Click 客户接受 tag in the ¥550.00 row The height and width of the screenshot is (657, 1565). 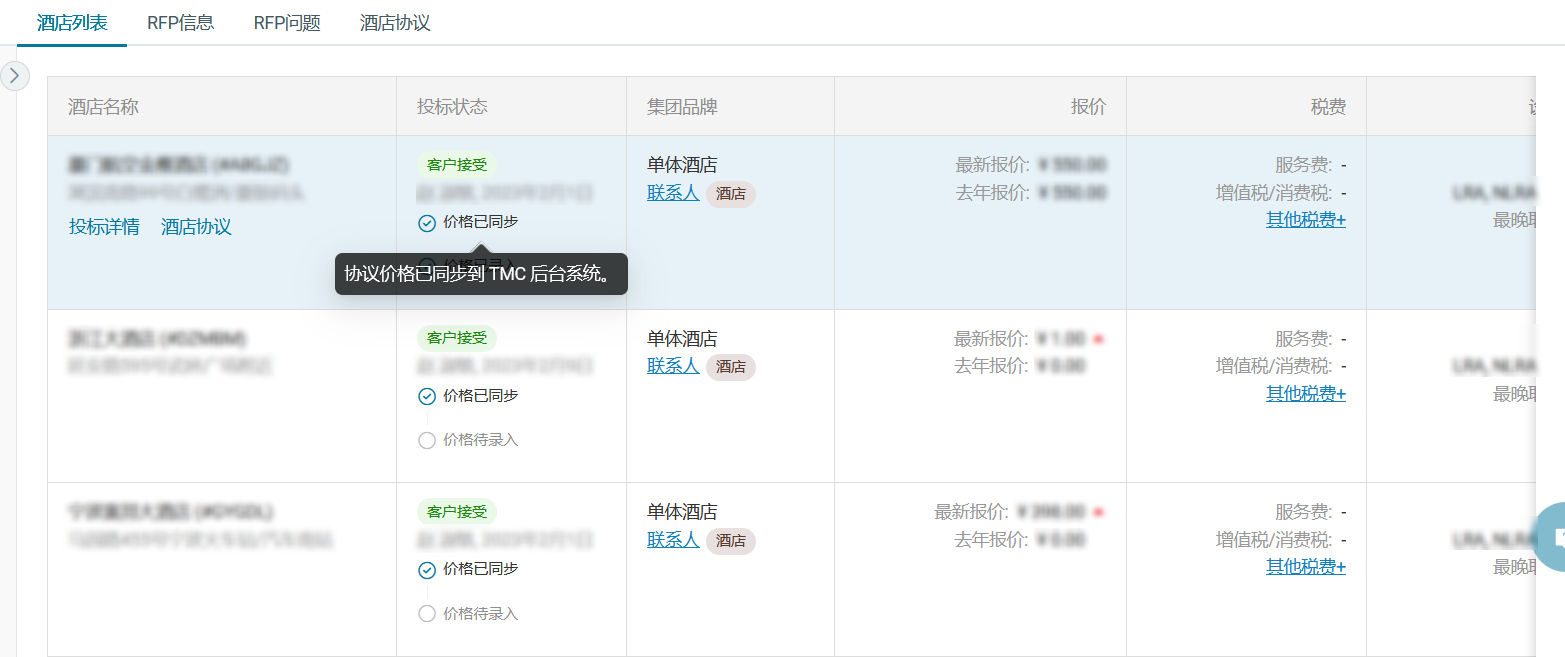[x=457, y=165]
